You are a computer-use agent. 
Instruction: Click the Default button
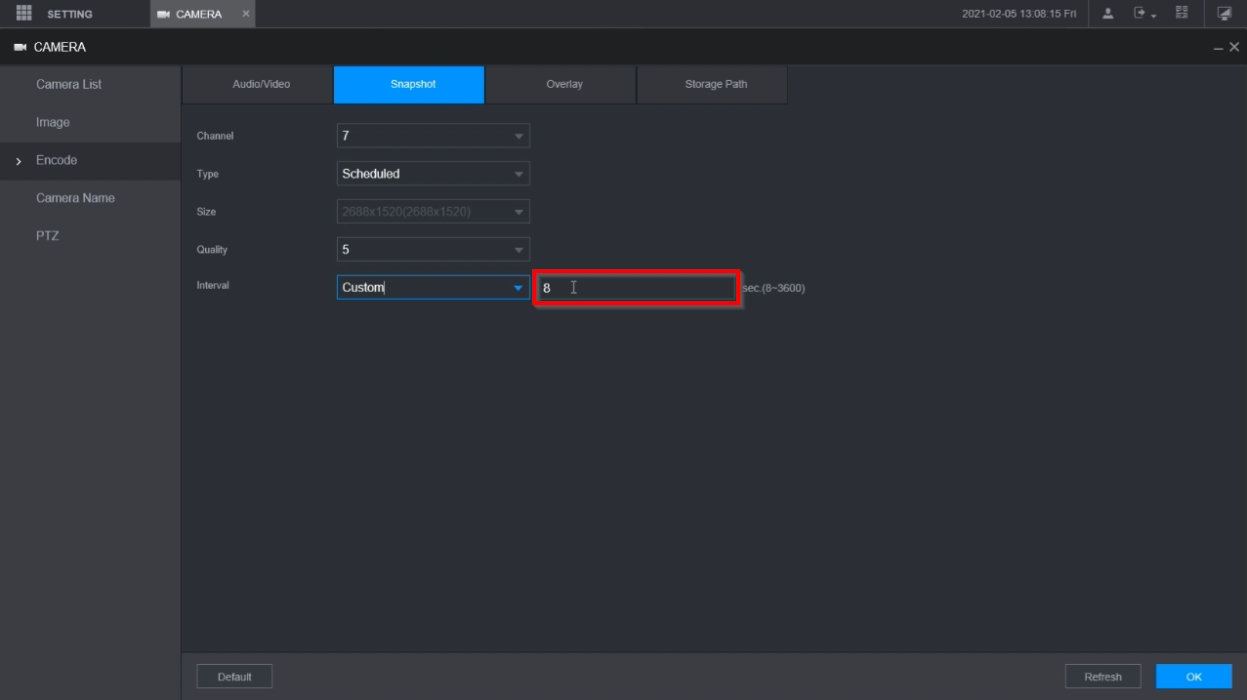coord(234,677)
